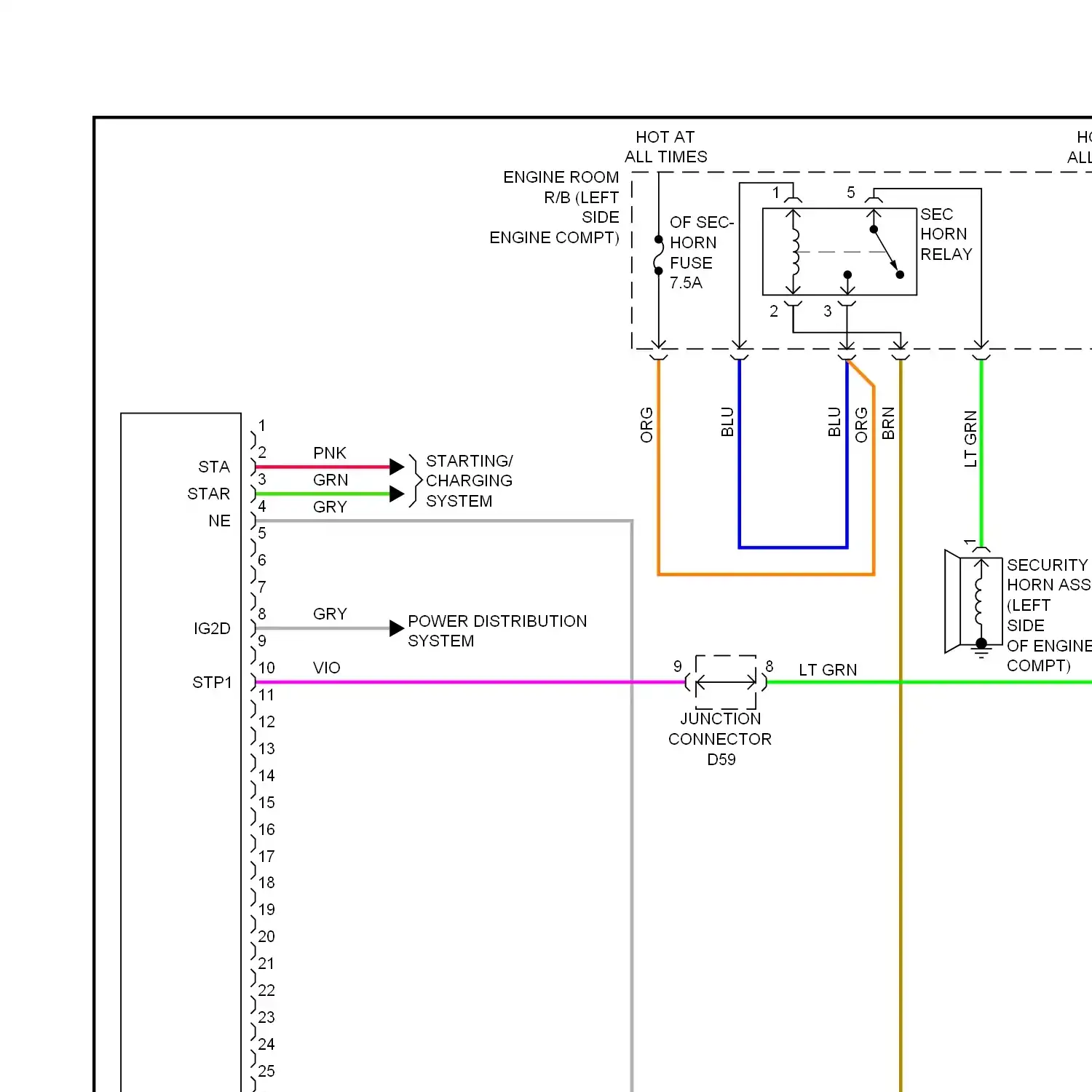
Task: Click the GRY label above the IG2D wire
Action: [330, 614]
